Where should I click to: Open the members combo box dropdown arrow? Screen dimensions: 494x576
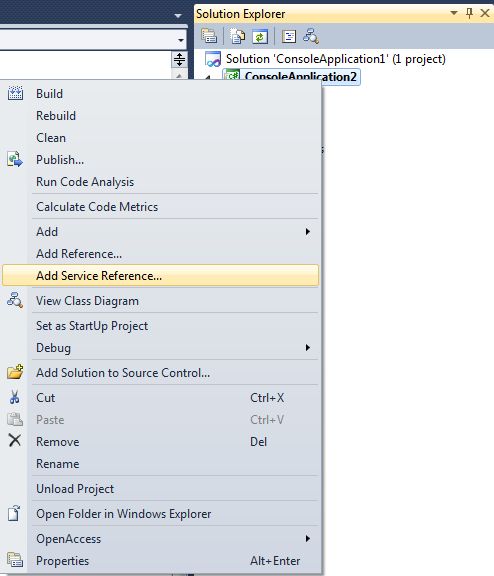pyautogui.click(x=180, y=40)
